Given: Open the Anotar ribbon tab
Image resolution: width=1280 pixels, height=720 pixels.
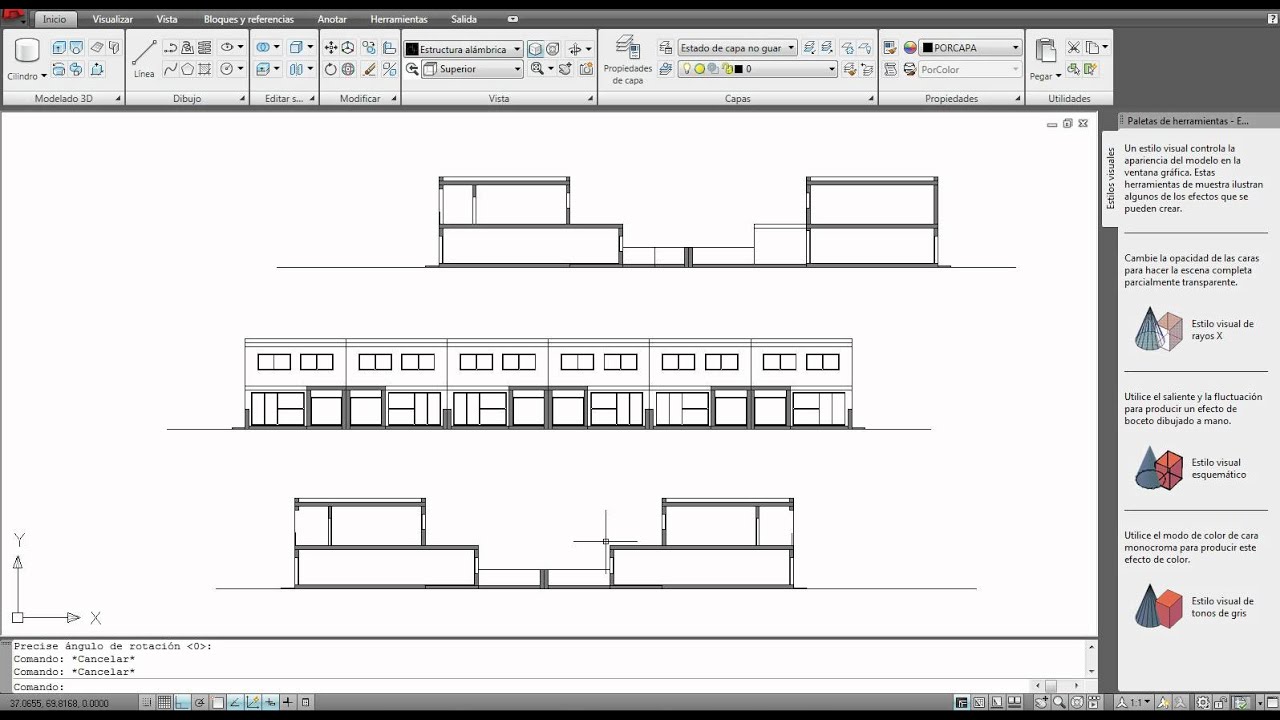Looking at the screenshot, I should tap(332, 19).
